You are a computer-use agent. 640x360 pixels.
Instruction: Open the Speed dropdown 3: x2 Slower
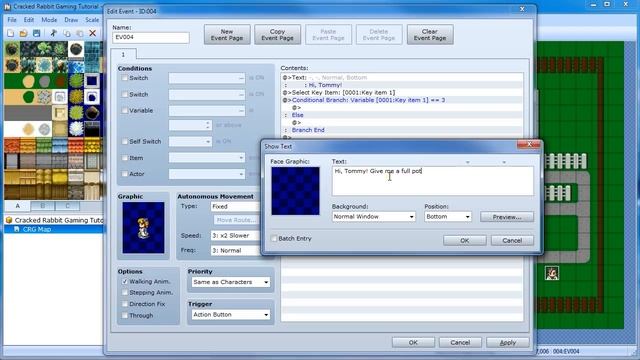[236, 236]
